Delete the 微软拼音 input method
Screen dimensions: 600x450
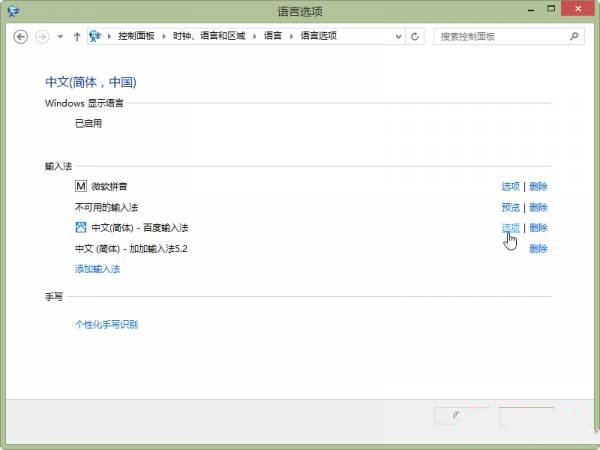point(538,186)
